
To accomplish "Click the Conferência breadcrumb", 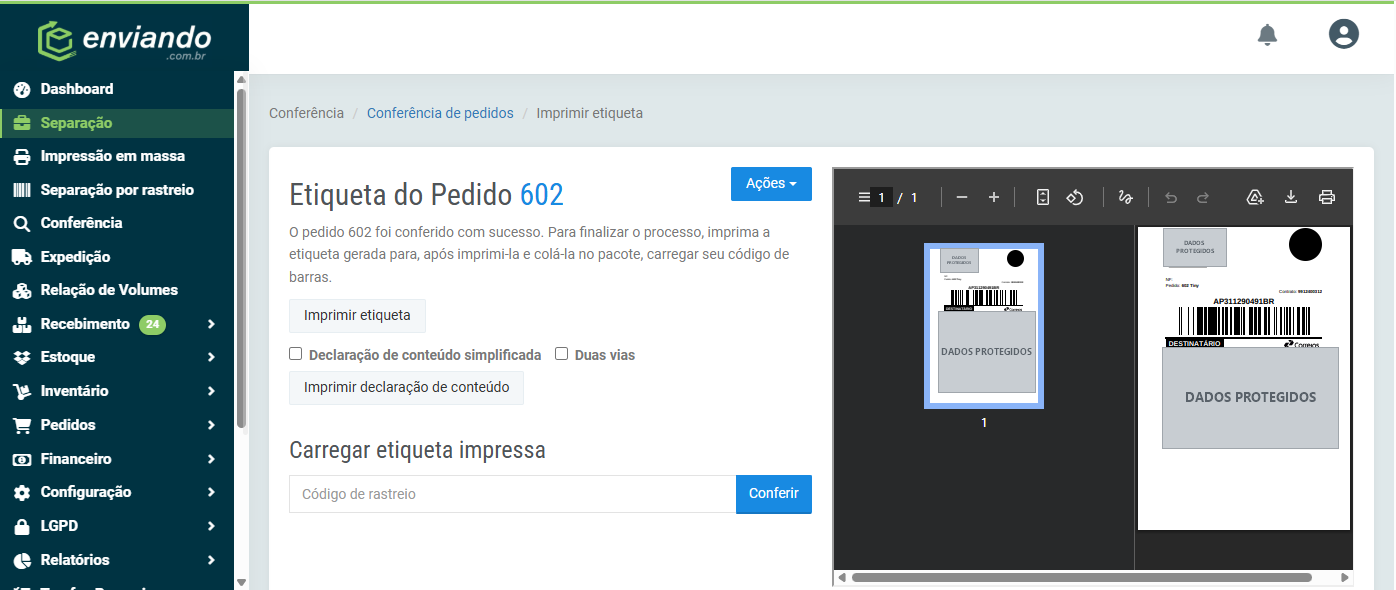I will (306, 113).
